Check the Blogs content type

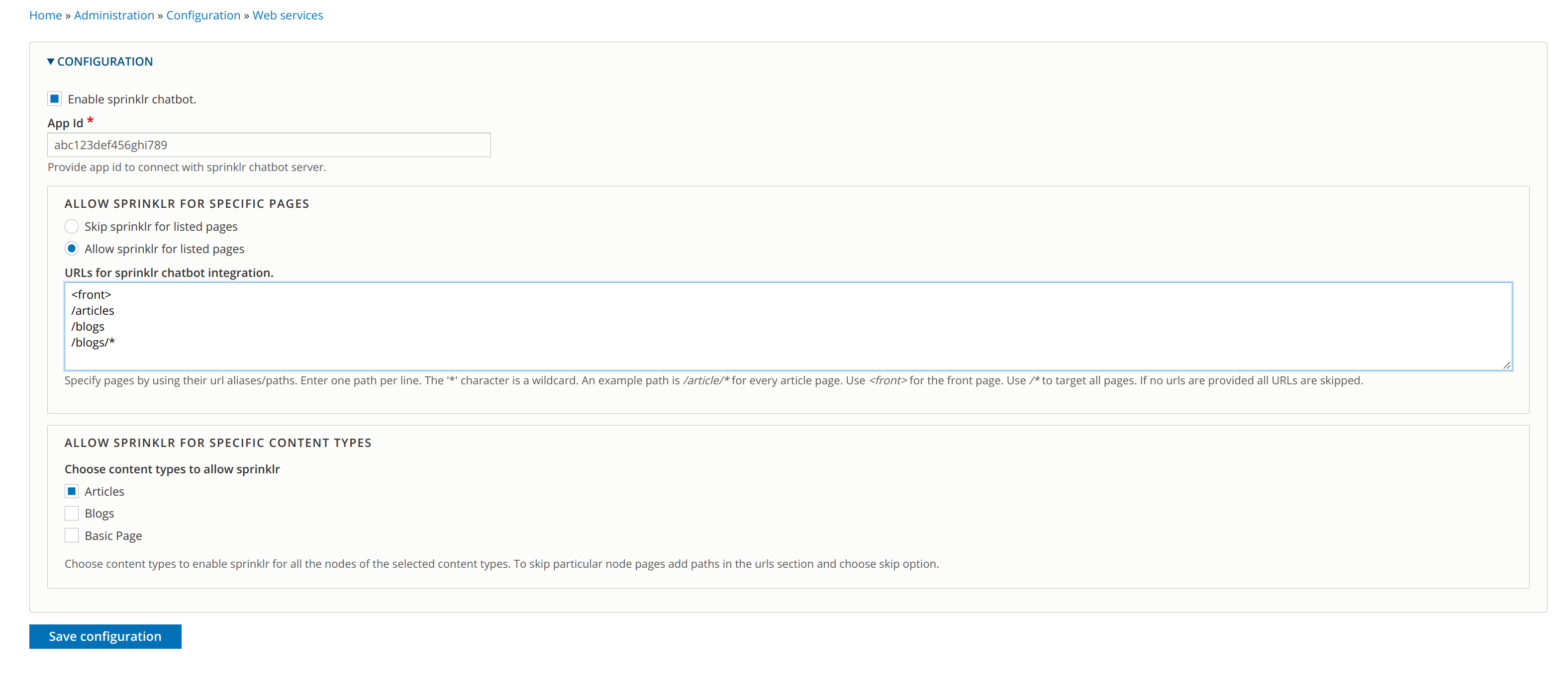(72, 513)
